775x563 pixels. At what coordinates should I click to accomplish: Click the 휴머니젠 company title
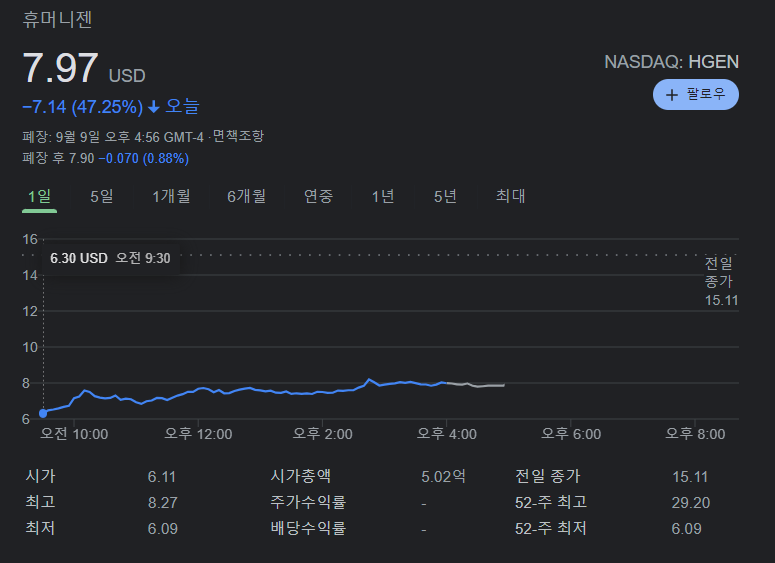[x=57, y=20]
